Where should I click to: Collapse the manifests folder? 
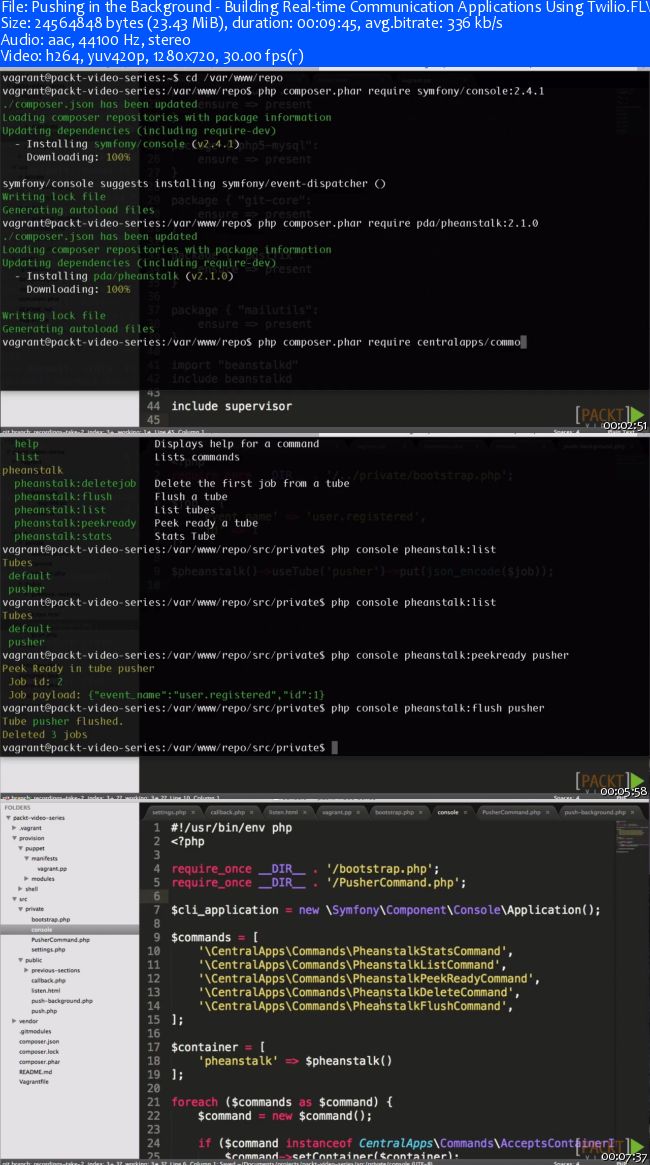click(27, 858)
